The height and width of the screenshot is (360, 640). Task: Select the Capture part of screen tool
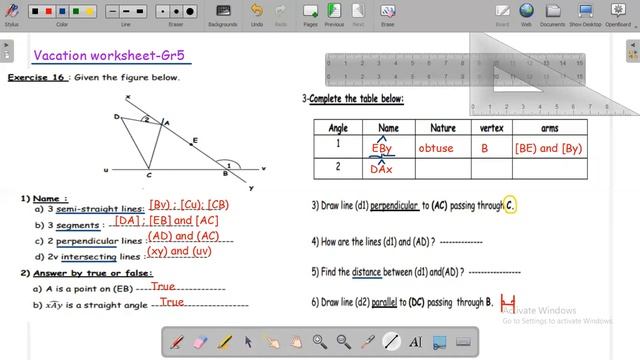439,342
